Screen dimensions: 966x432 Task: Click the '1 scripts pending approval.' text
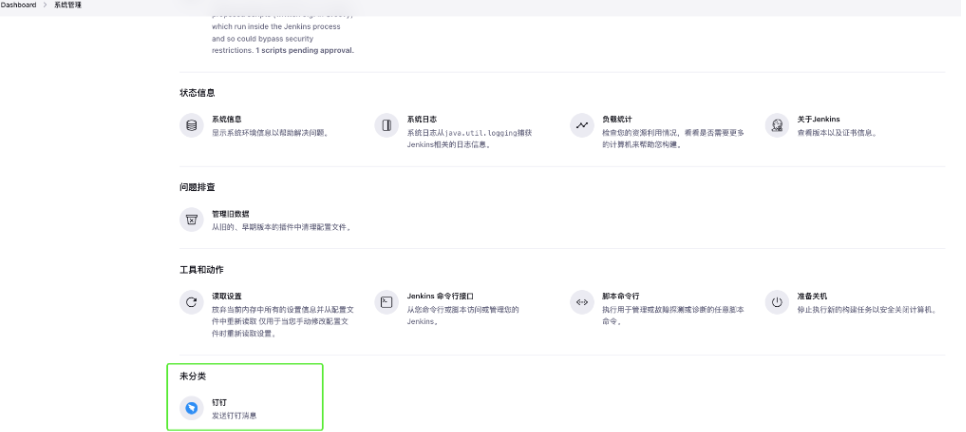(x=305, y=51)
